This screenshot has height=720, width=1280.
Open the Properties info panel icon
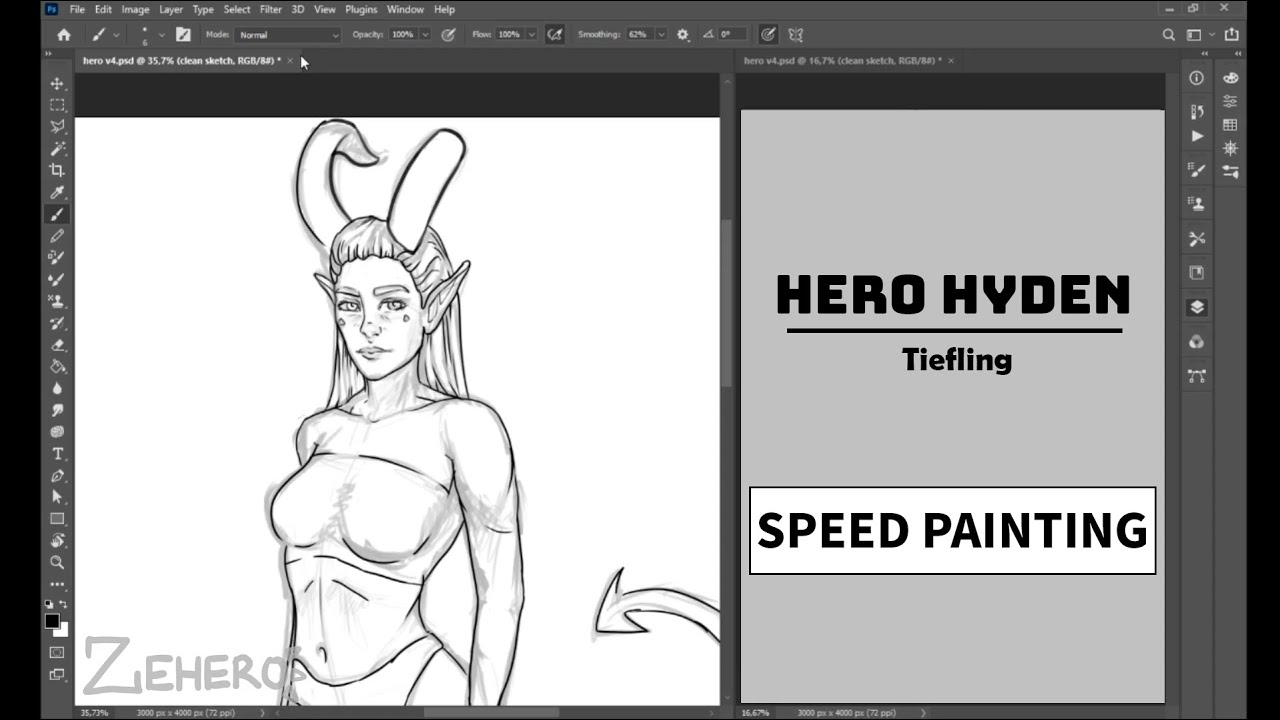click(x=1196, y=78)
